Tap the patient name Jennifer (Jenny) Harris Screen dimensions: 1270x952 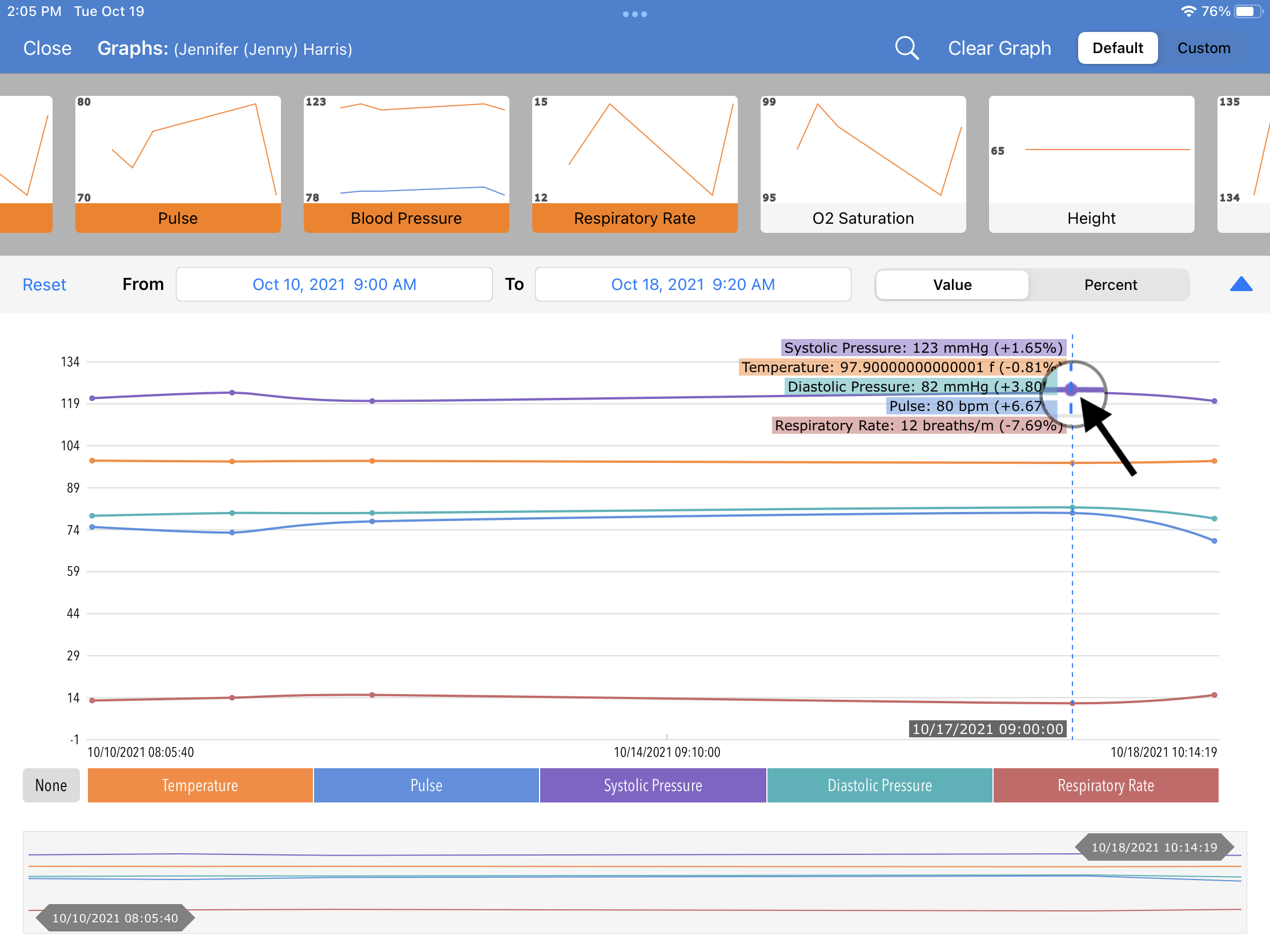pos(263,49)
